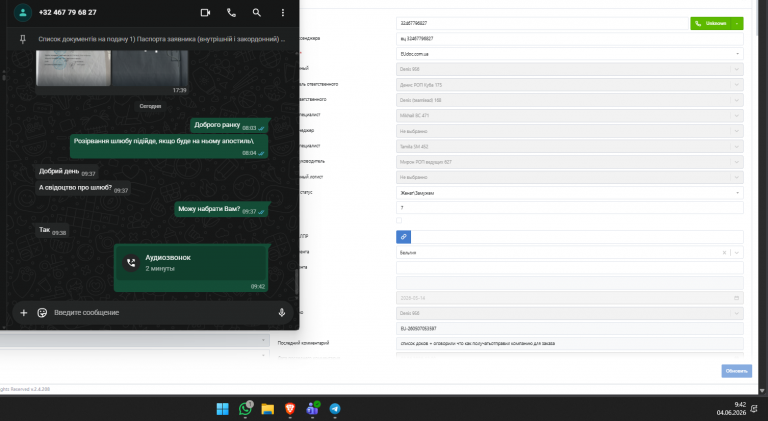Click the Сегодня date separator in chat
The image size is (768, 421).
pyautogui.click(x=150, y=106)
